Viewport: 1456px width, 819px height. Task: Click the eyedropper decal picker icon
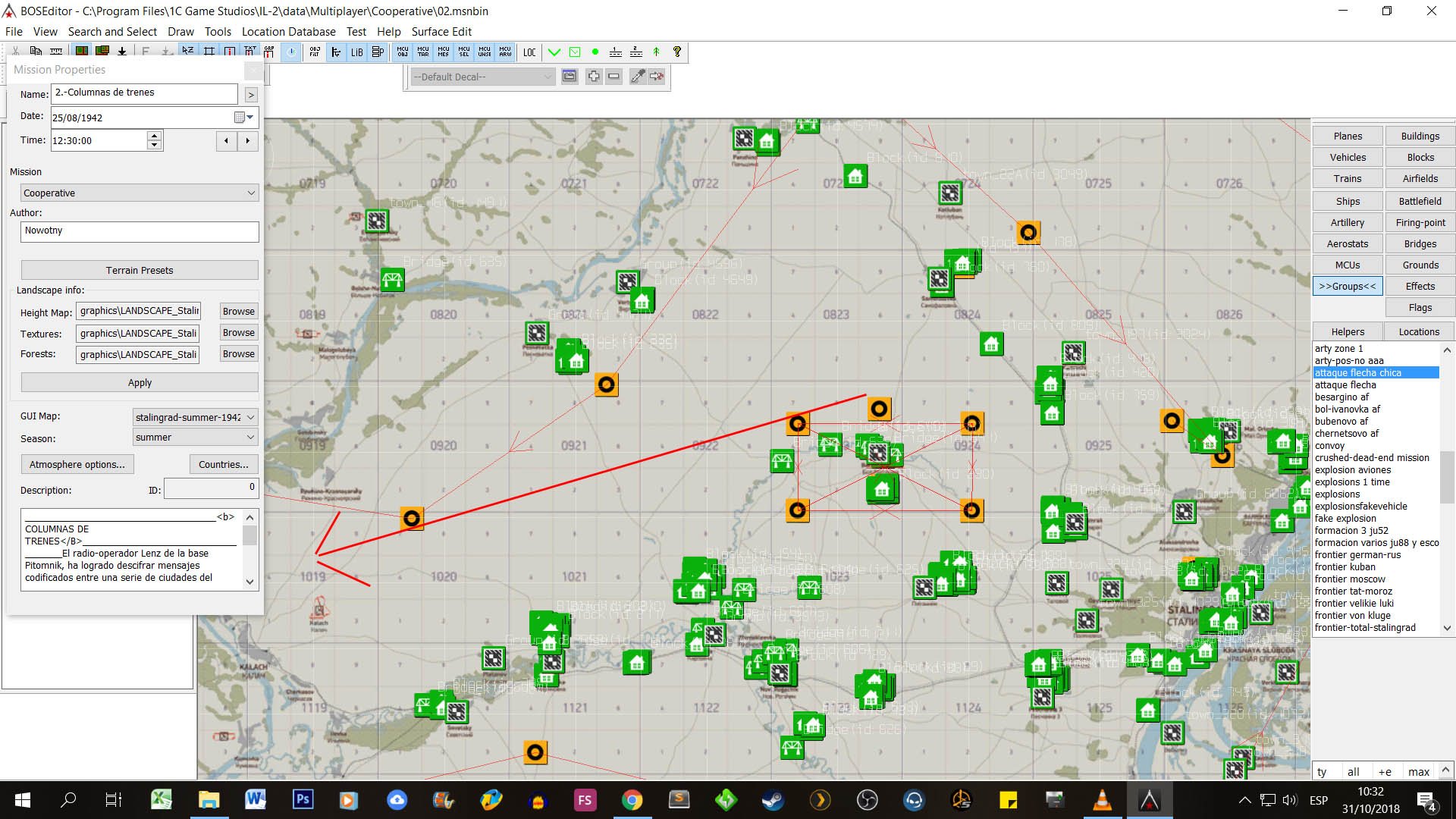[x=638, y=77]
